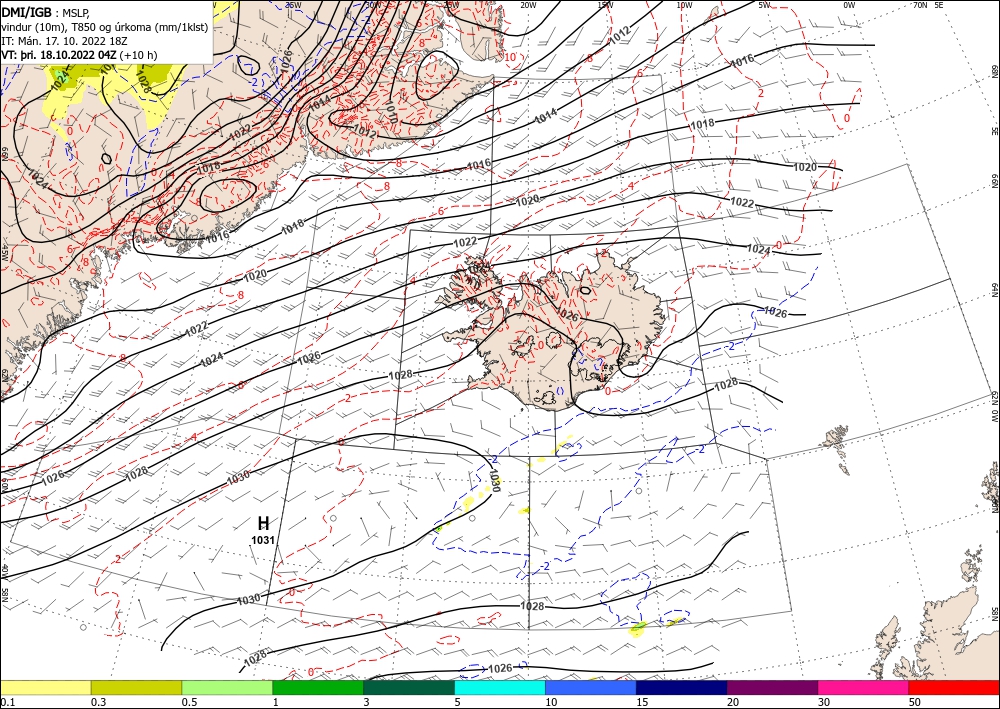Click the "70N 5E" corner label

pyautogui.click(x=928, y=4)
